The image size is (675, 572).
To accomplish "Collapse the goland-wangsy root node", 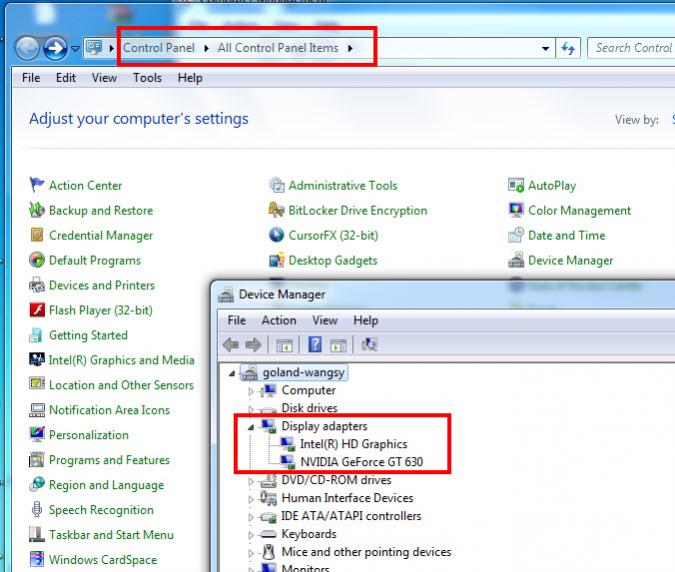I will [x=232, y=373].
